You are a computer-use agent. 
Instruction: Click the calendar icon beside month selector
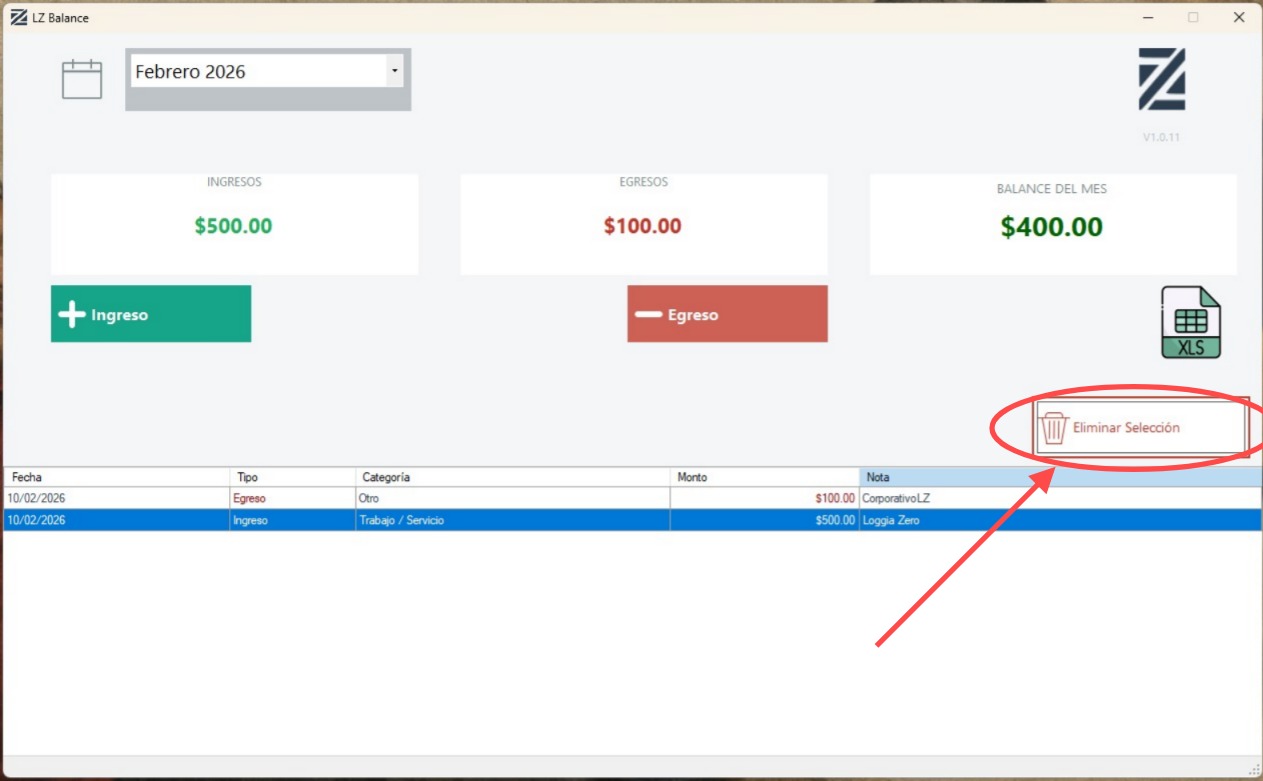(82, 79)
